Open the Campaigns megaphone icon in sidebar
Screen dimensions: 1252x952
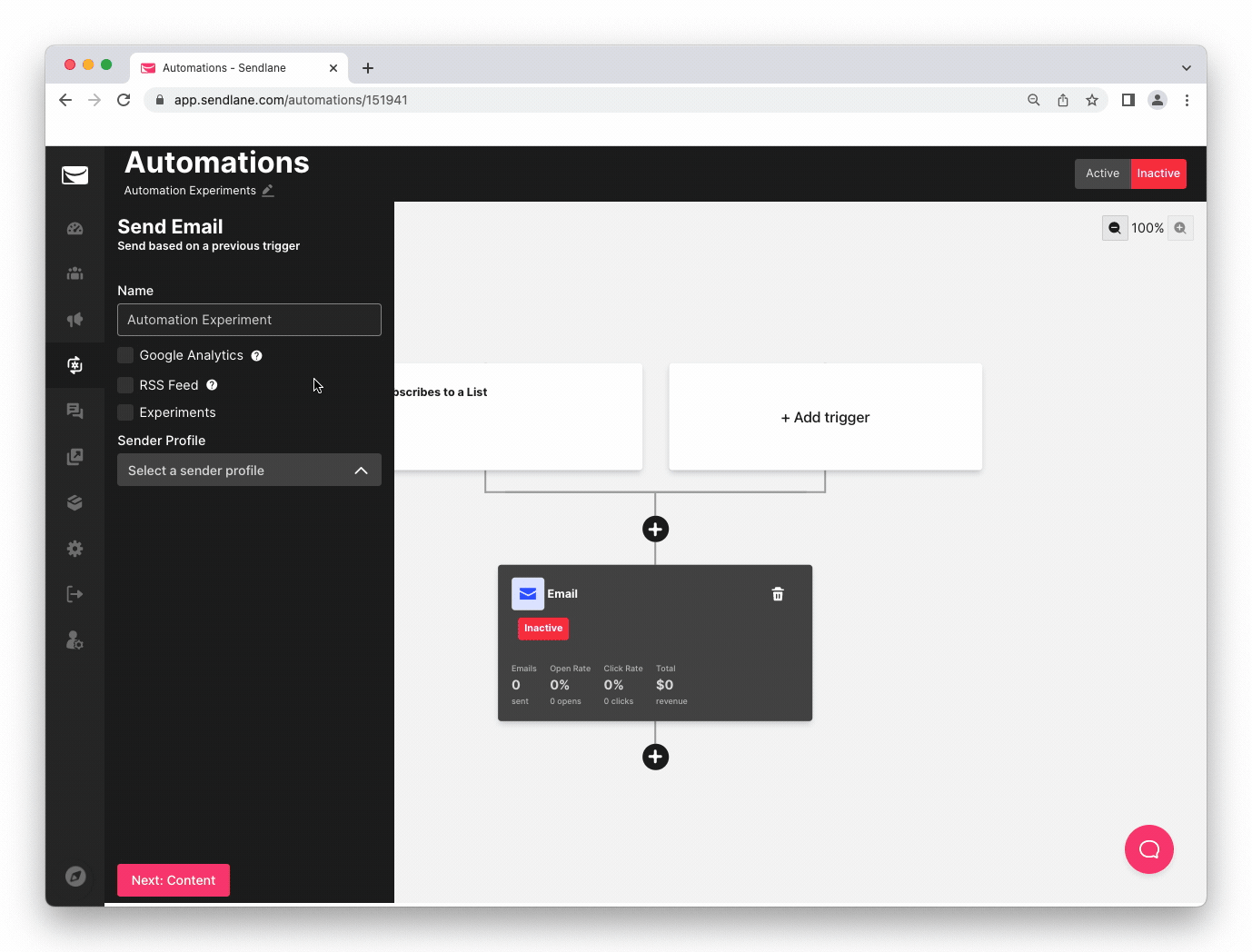(x=75, y=319)
